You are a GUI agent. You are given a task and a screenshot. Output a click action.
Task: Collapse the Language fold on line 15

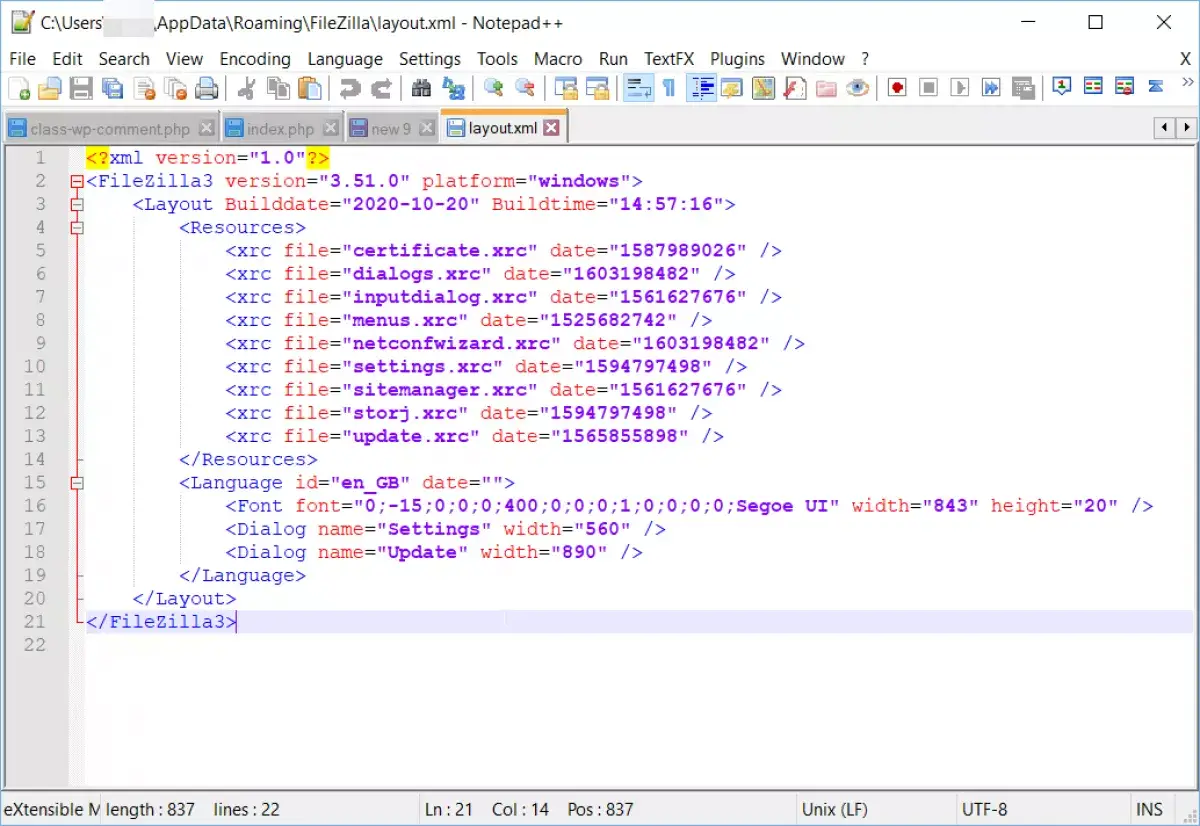[x=76, y=482]
